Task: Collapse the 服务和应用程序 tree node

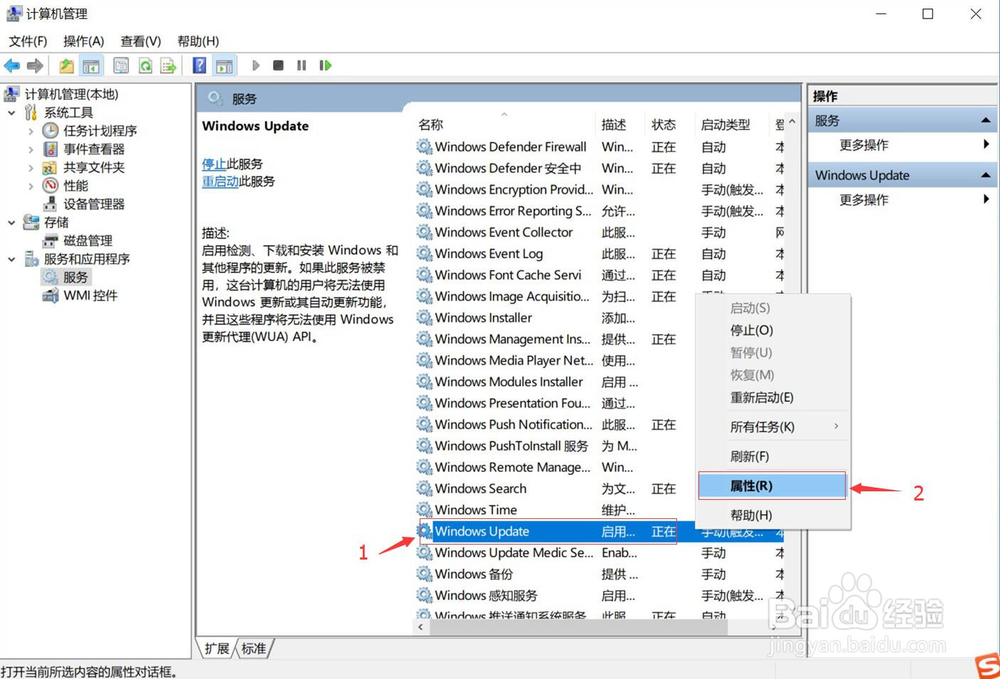Action: point(11,259)
